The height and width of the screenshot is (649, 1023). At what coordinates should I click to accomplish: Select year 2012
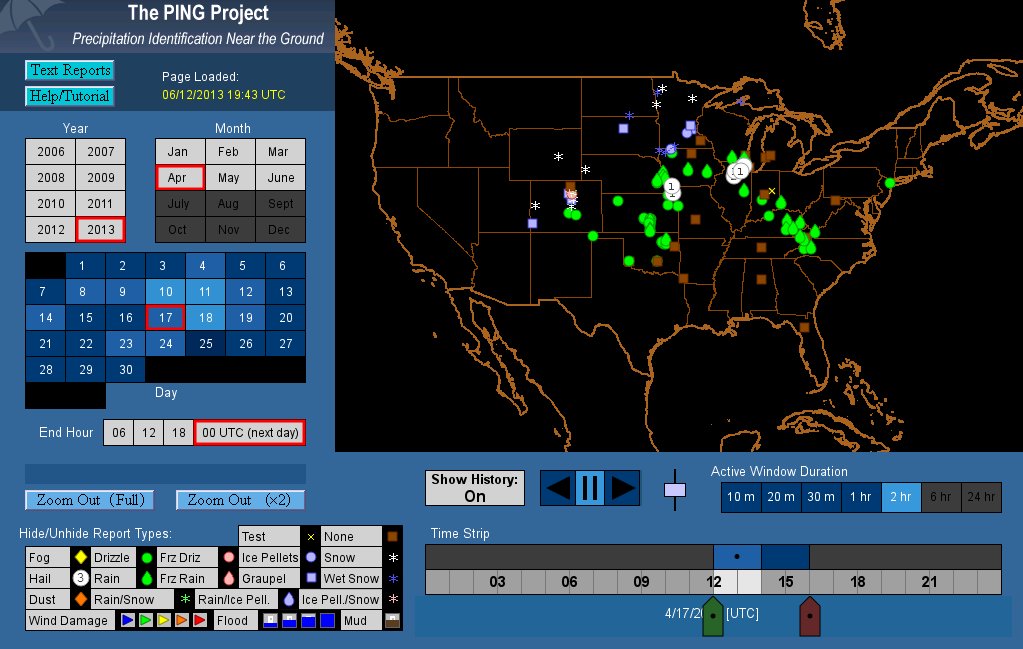coord(50,229)
